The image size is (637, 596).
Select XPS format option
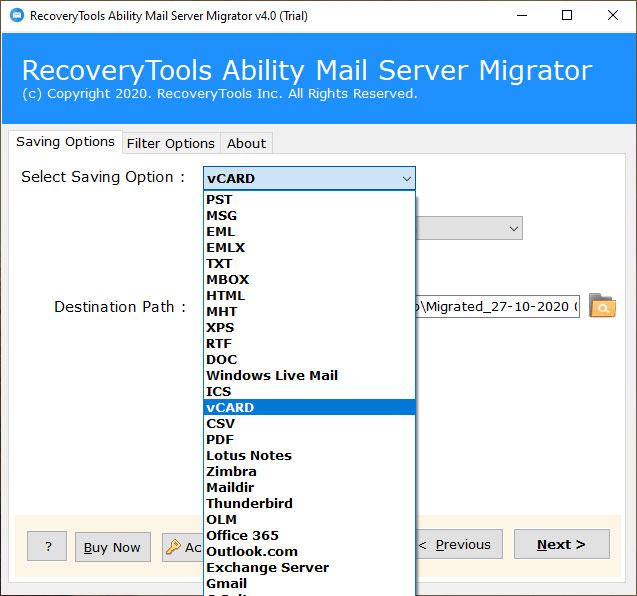tap(309, 327)
